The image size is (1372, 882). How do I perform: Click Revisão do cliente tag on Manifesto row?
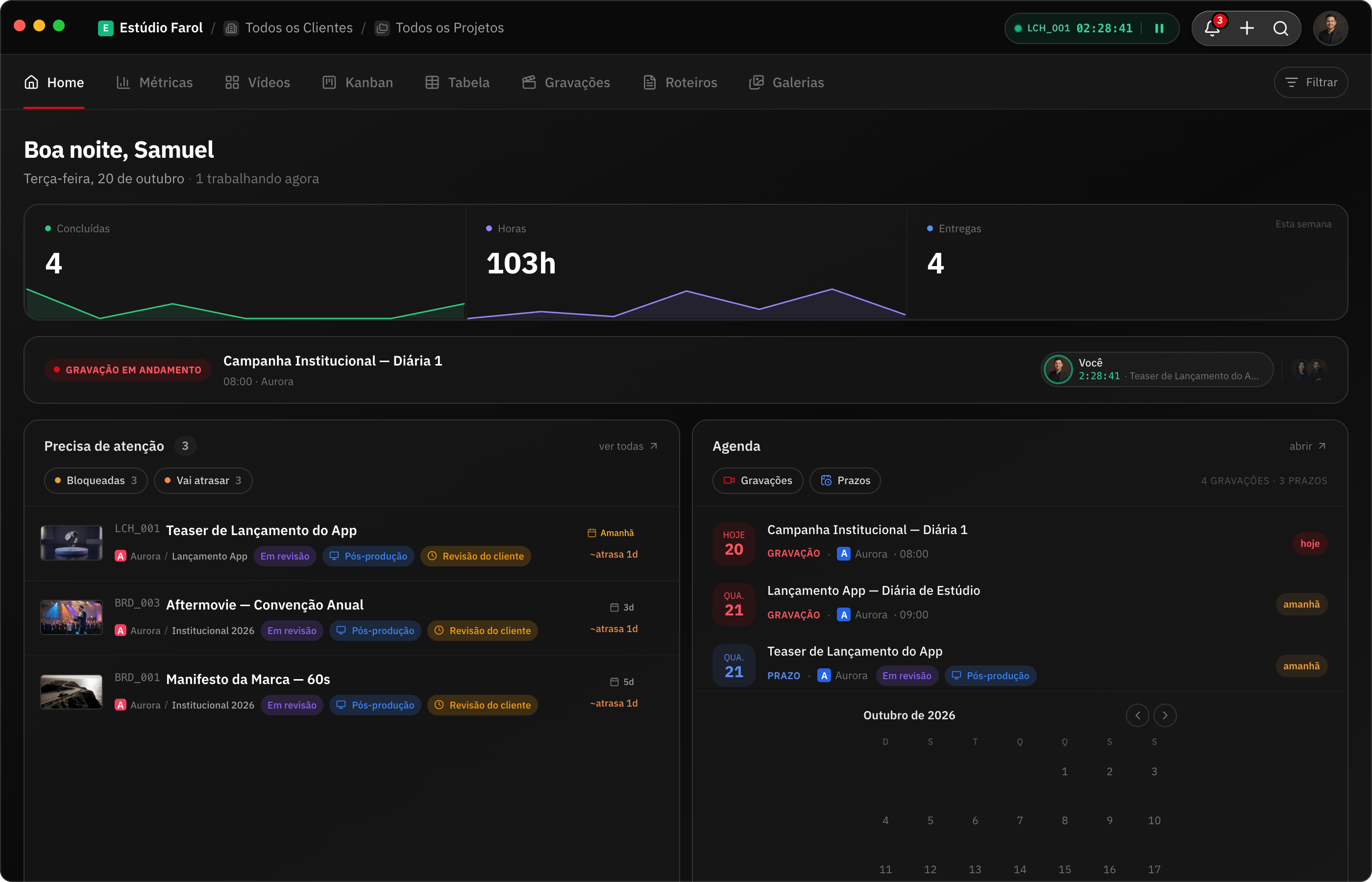[x=482, y=705]
